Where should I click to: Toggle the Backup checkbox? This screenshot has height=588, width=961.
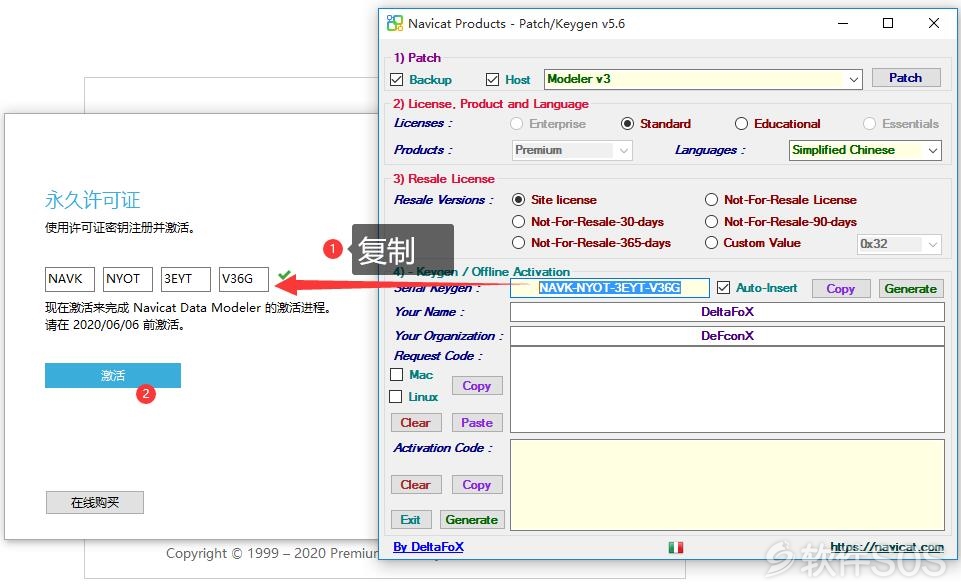click(x=397, y=80)
